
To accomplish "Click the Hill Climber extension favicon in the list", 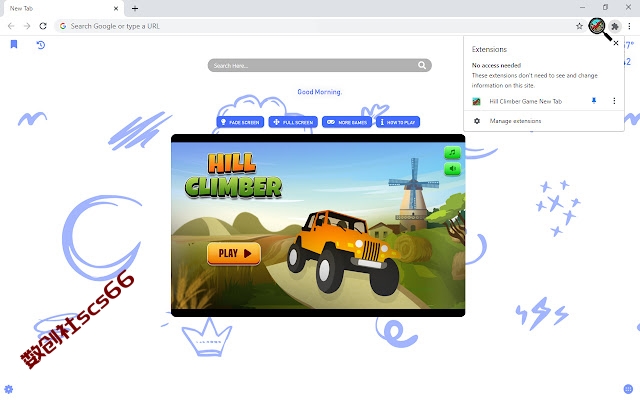I will pyautogui.click(x=476, y=101).
